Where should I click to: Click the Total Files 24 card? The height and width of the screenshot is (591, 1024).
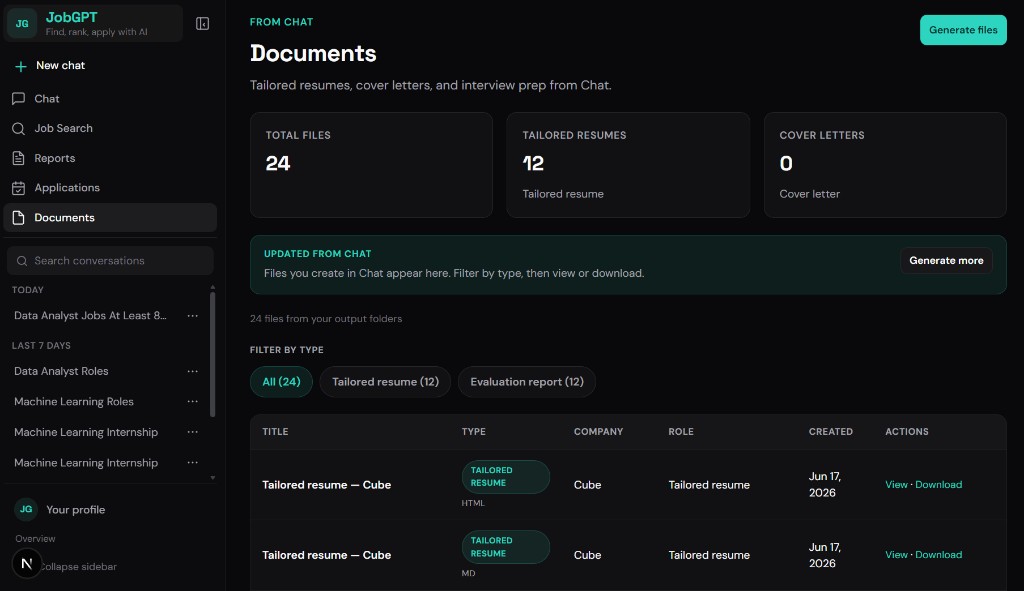pyautogui.click(x=371, y=165)
